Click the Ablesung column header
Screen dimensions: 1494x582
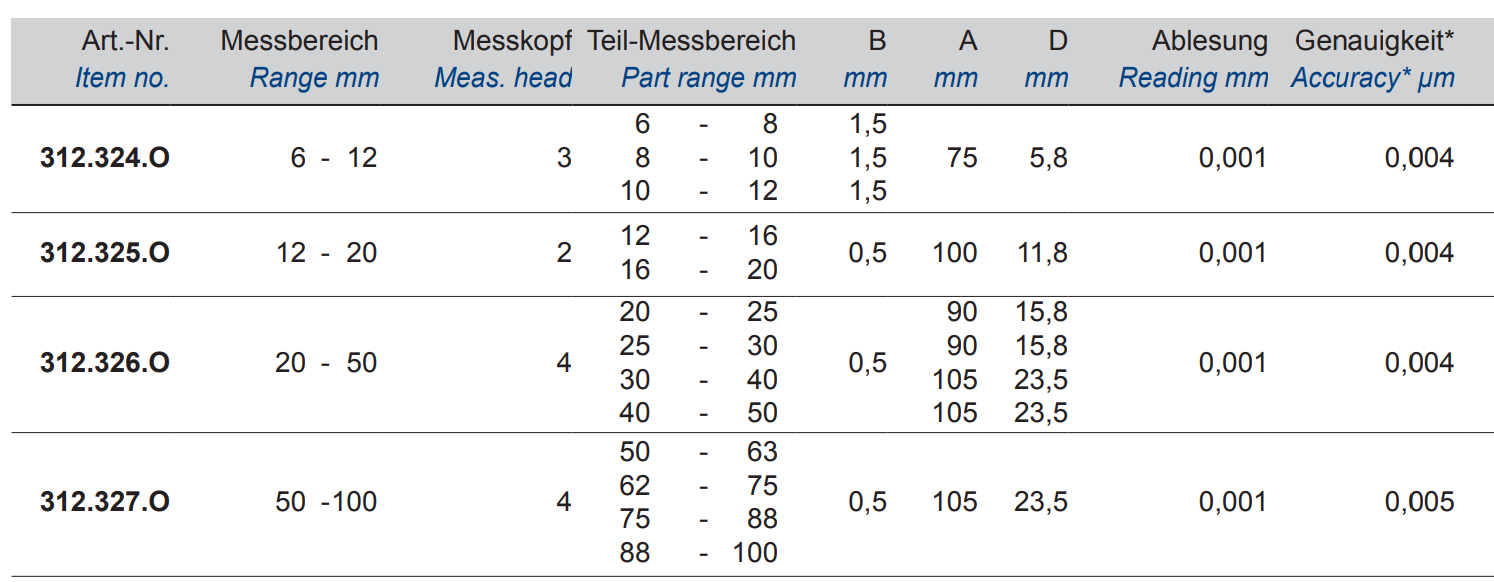tap(1209, 41)
